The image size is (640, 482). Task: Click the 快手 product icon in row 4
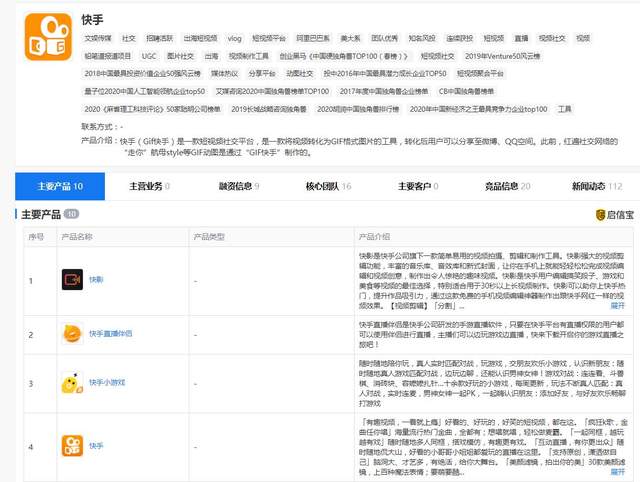[72, 446]
